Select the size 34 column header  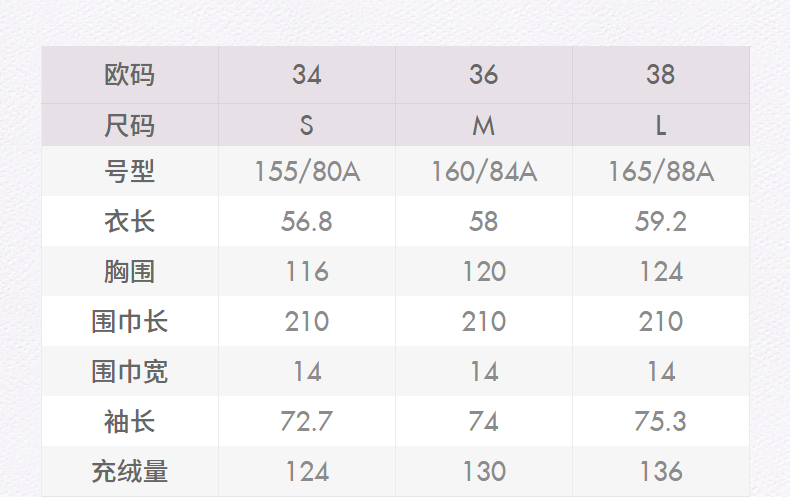click(x=307, y=75)
